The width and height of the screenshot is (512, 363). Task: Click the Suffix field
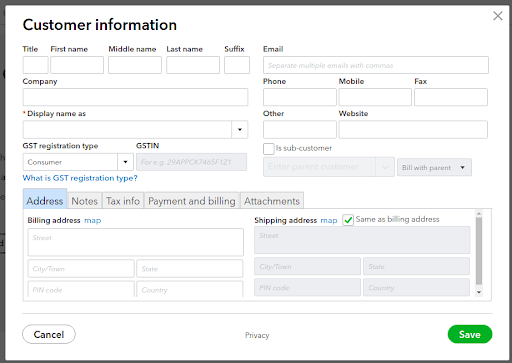237,65
